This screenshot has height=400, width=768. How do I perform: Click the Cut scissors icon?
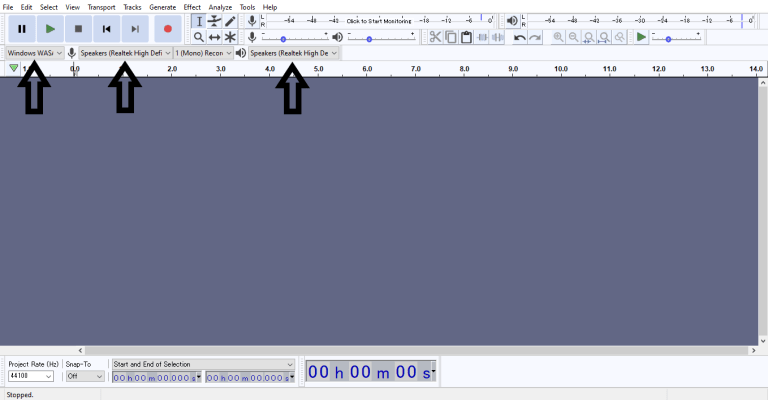(435, 37)
